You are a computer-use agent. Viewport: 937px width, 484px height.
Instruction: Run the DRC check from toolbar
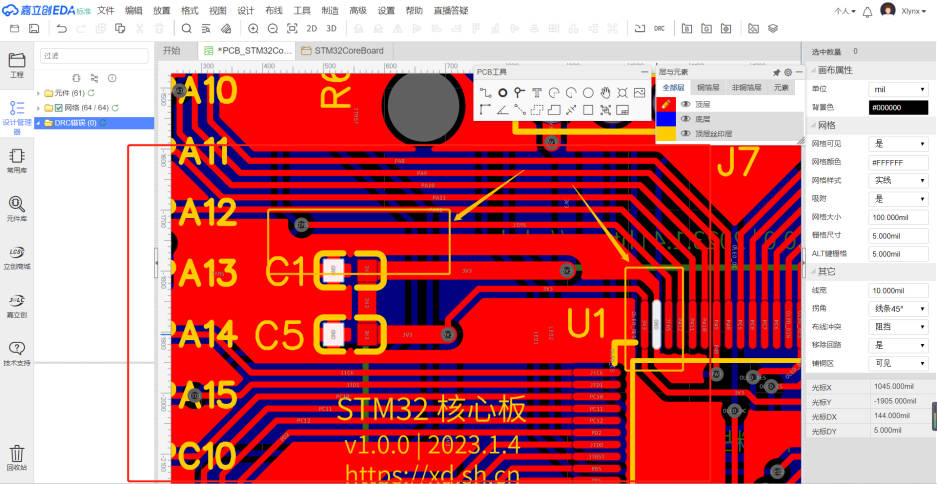pyautogui.click(x=659, y=29)
